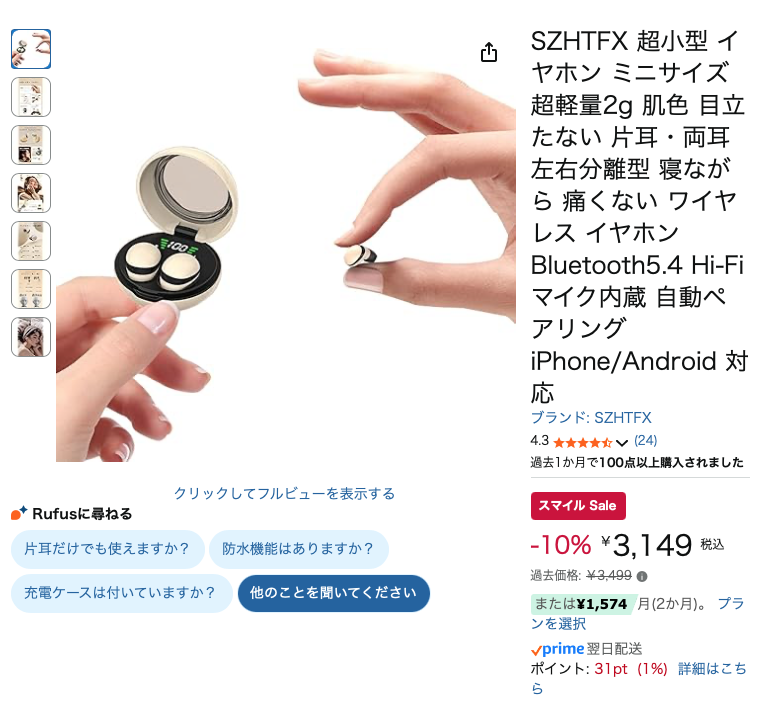Click the prime checkmark logo

[558, 649]
